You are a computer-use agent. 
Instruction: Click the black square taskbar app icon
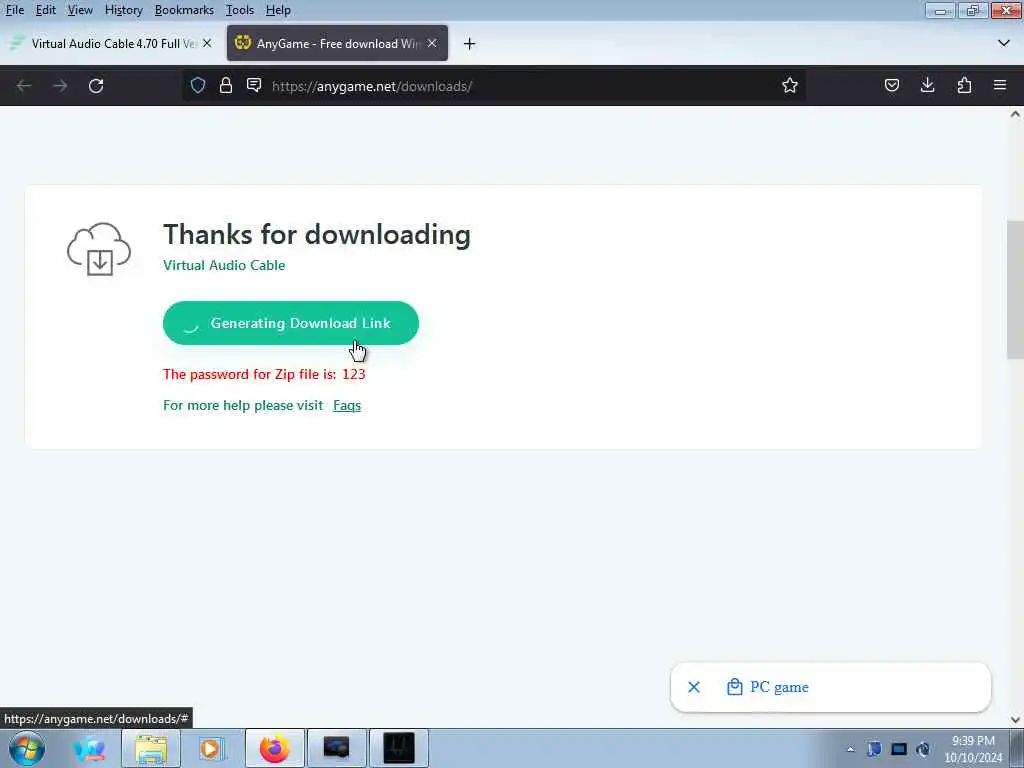coord(398,748)
